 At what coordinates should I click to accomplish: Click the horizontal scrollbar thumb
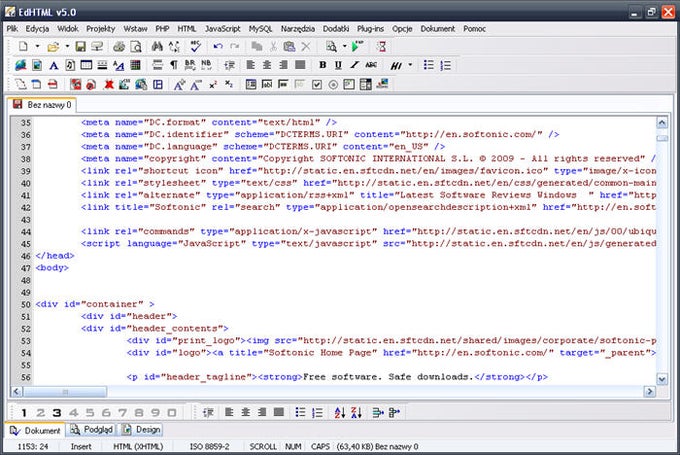(x=65, y=392)
